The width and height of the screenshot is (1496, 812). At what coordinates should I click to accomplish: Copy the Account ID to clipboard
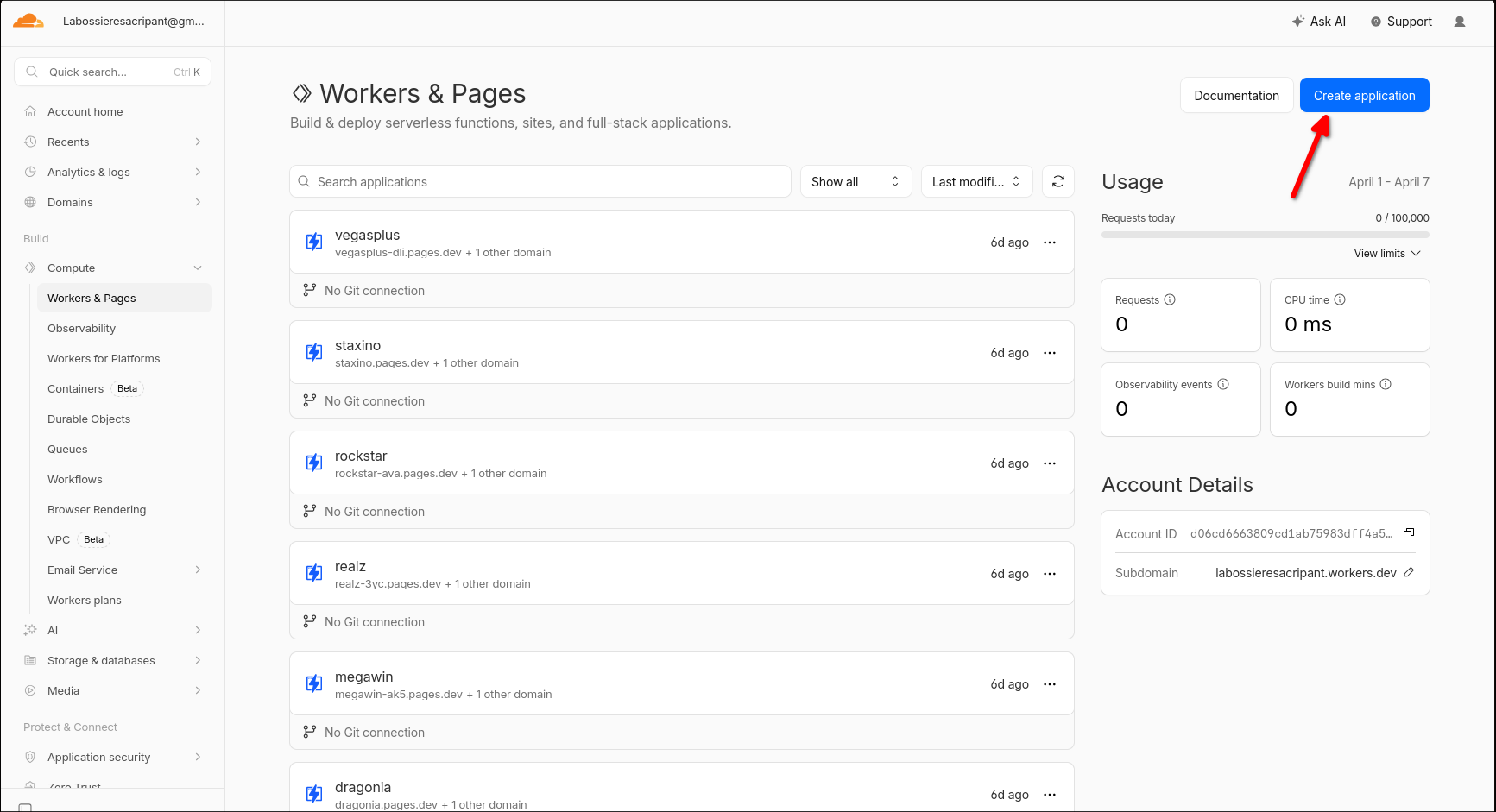(x=1408, y=533)
